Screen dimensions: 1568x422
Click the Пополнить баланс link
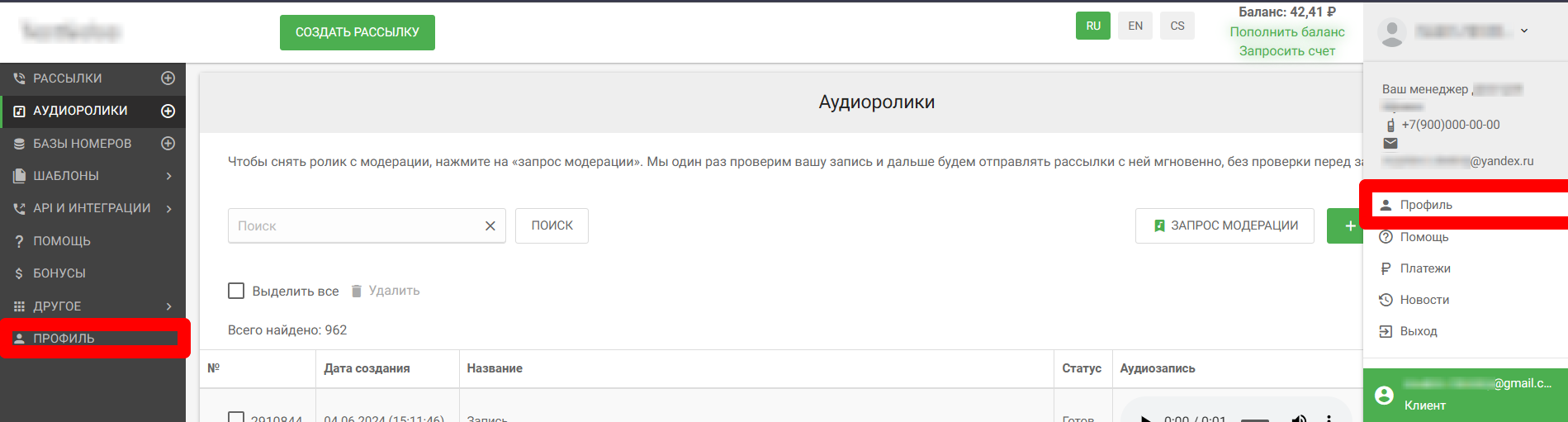(x=1286, y=31)
